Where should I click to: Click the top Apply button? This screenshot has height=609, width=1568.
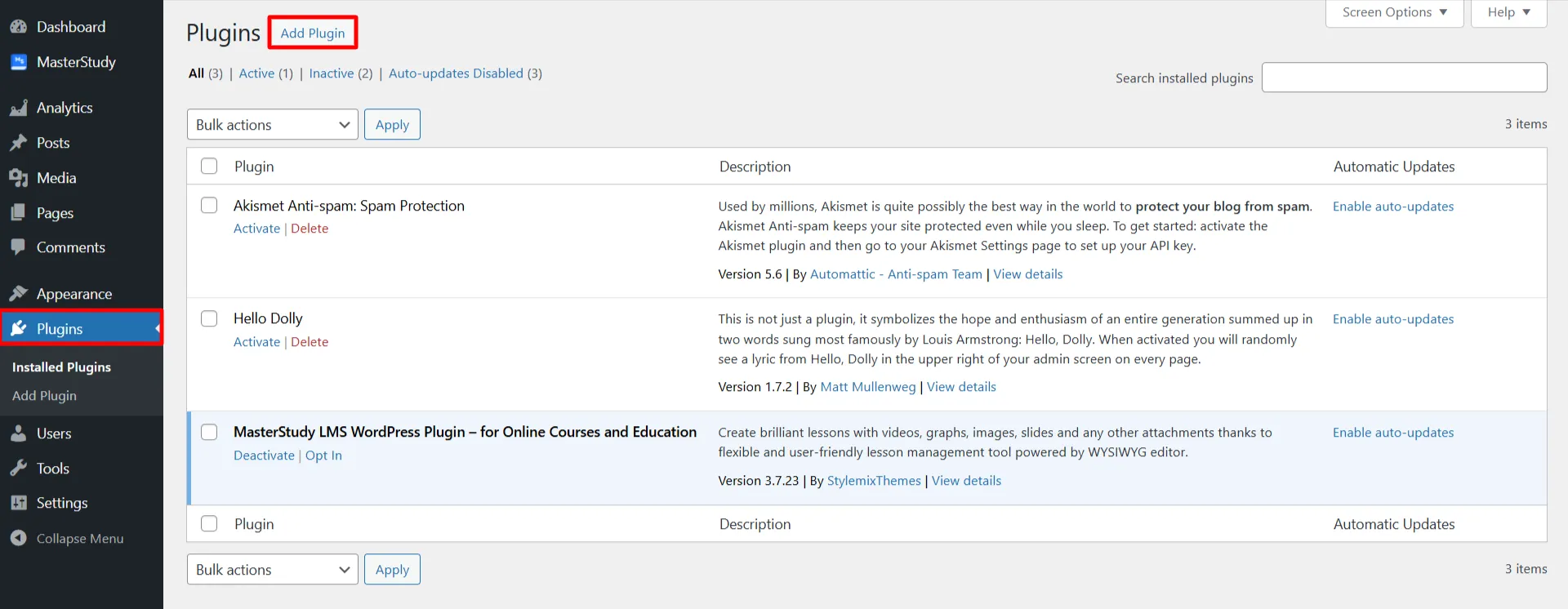pyautogui.click(x=392, y=125)
